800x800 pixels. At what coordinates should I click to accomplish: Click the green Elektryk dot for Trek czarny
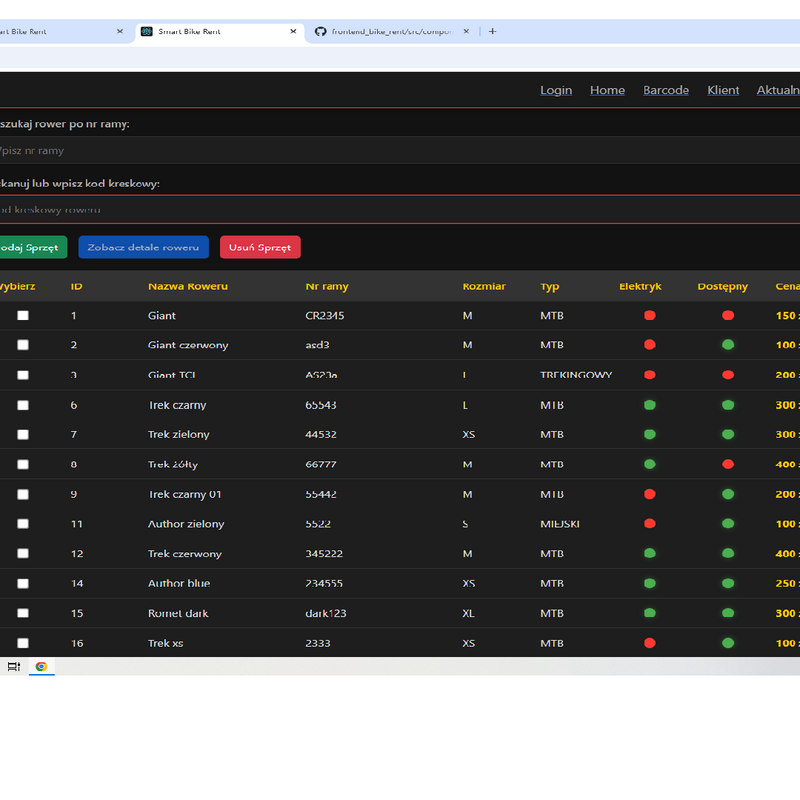point(649,405)
